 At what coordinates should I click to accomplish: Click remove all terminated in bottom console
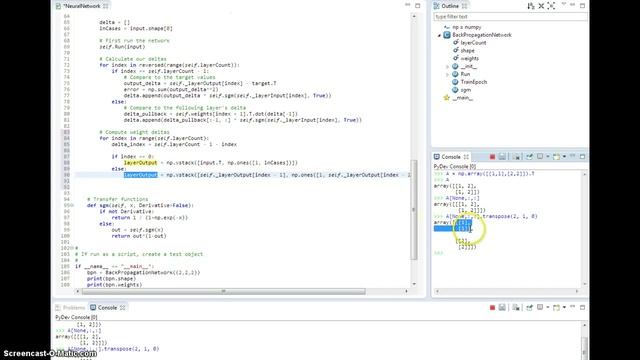click(x=516, y=307)
